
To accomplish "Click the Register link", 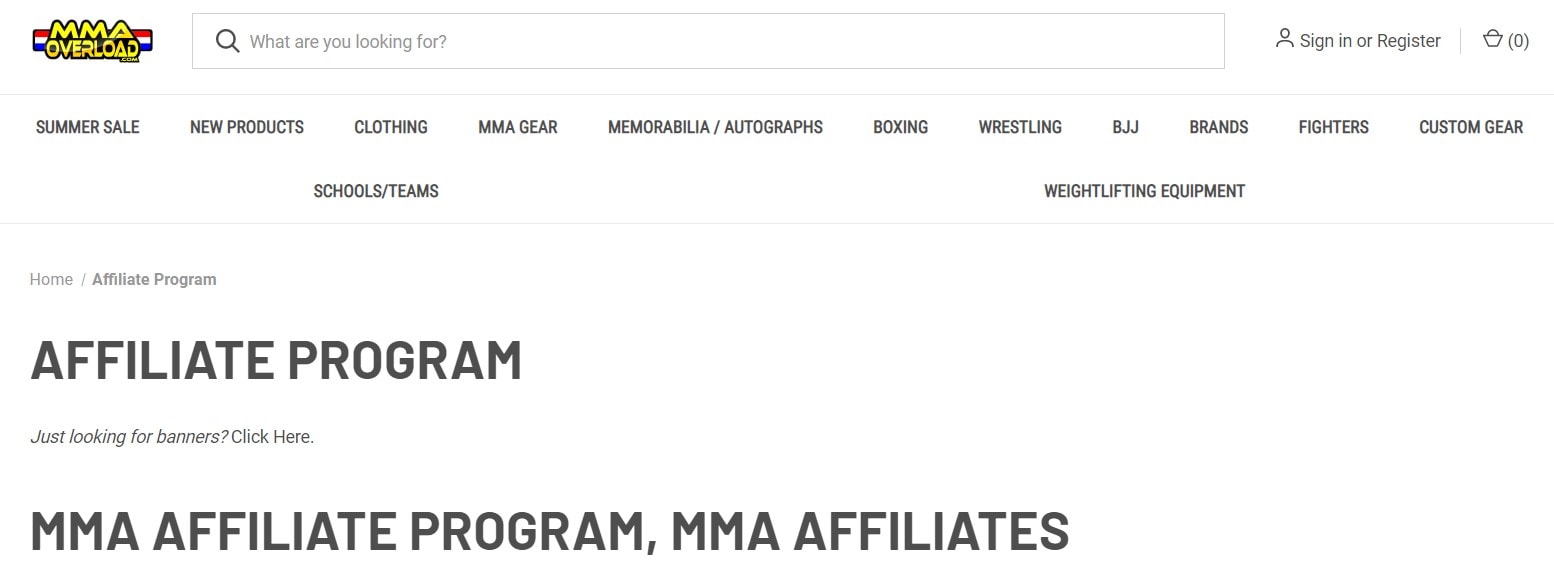I will click(1408, 41).
